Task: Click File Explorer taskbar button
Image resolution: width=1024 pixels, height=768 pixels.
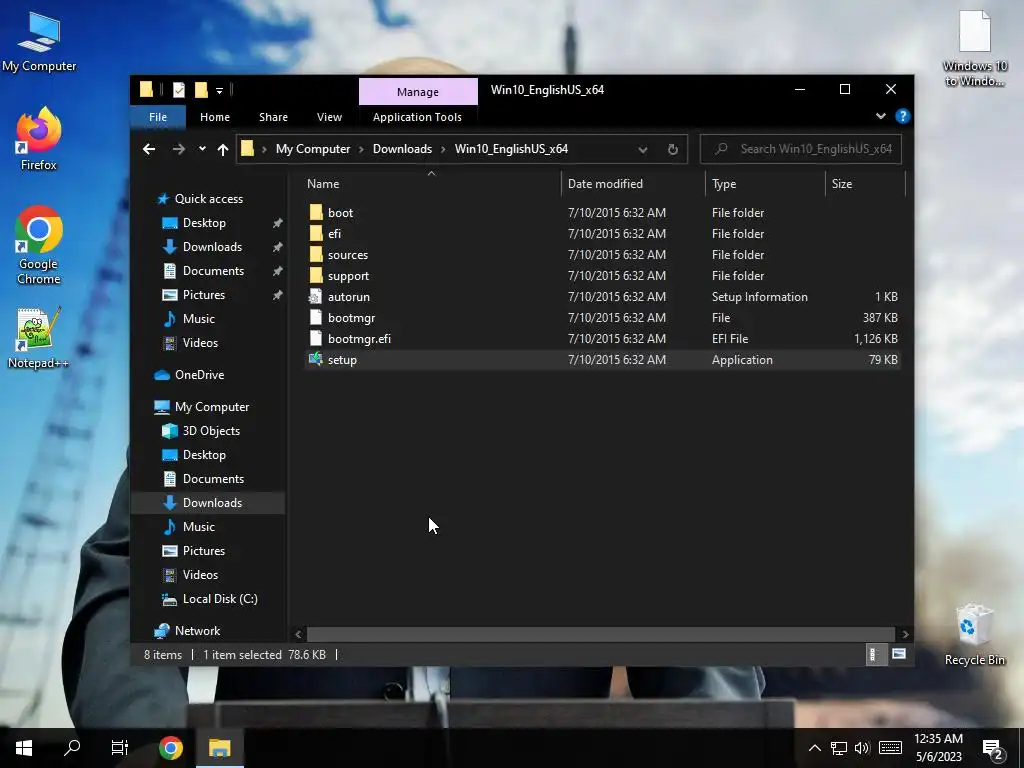Action: (x=219, y=748)
